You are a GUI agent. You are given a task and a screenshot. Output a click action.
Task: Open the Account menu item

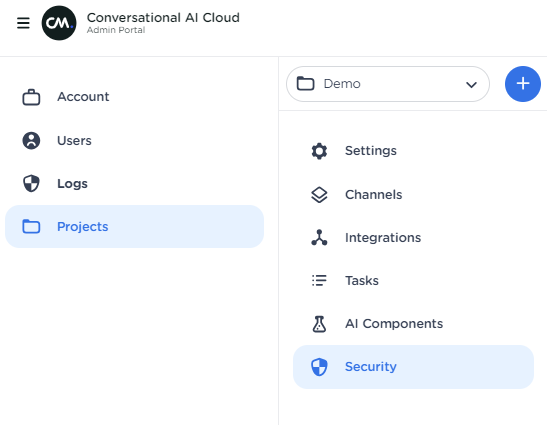point(134,97)
